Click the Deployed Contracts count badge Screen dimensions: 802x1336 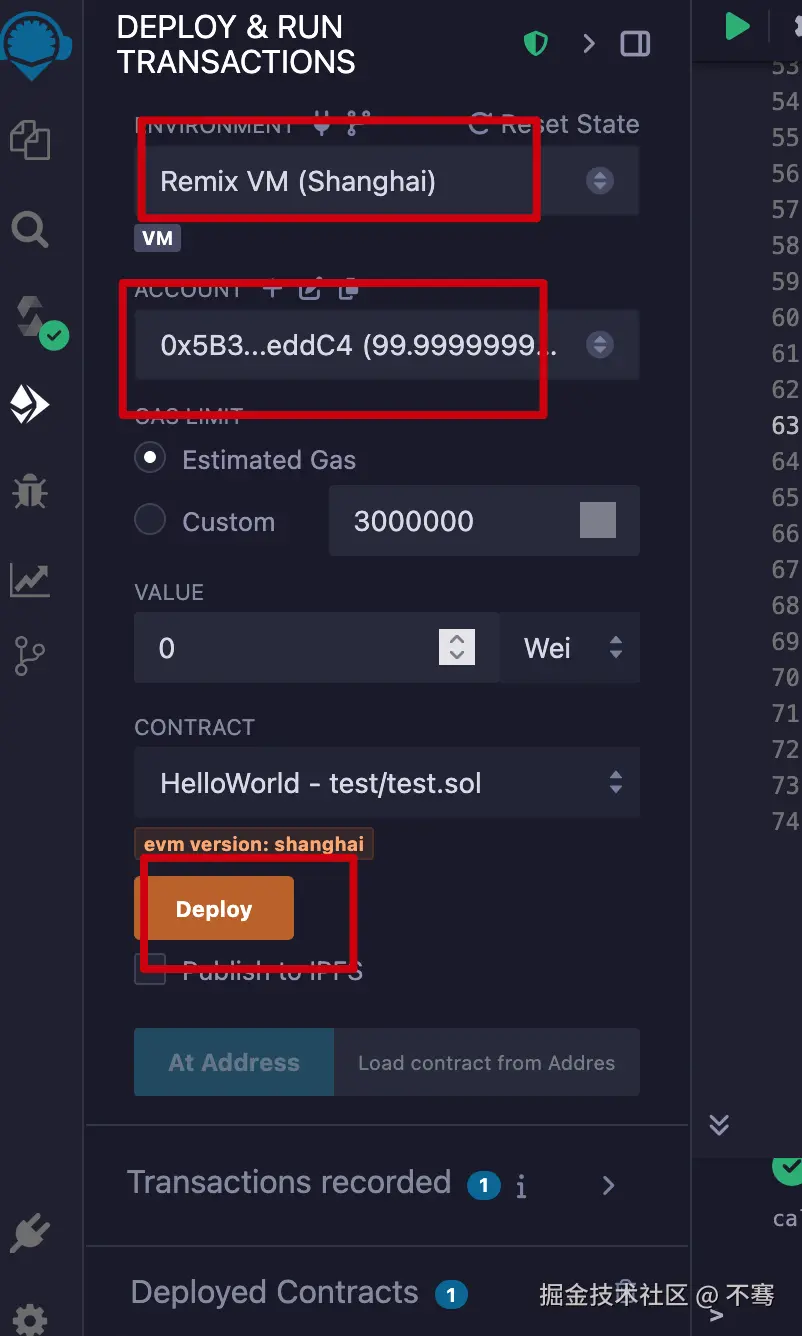tap(451, 1295)
